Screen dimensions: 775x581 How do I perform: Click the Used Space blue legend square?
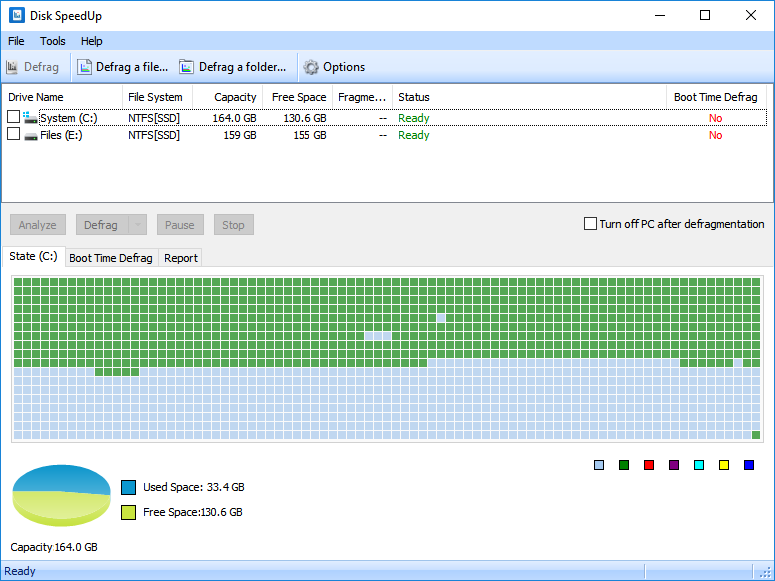[129, 487]
